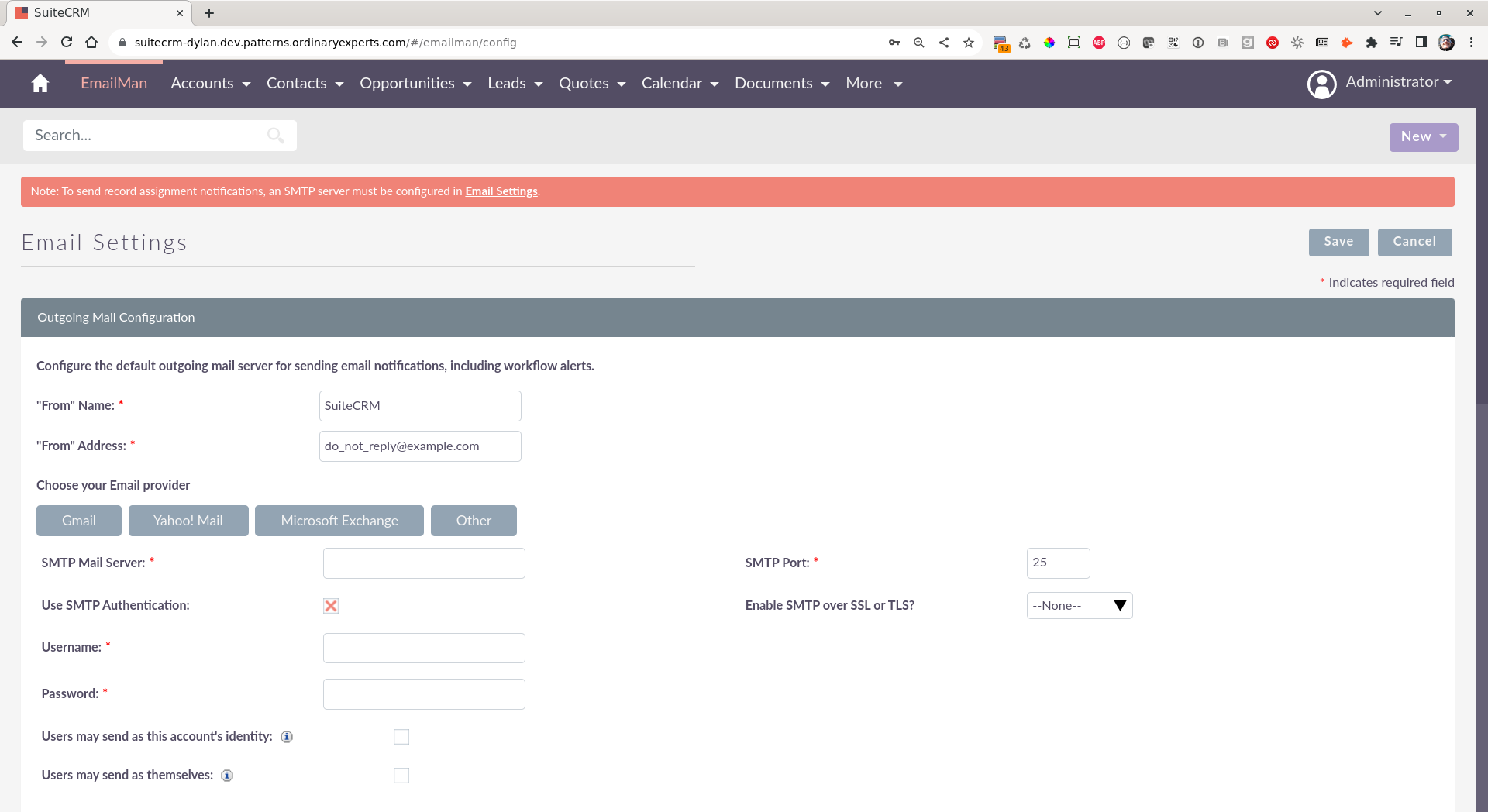This screenshot has height=812, width=1488.
Task: Open the browser home page icon
Action: pos(91,43)
